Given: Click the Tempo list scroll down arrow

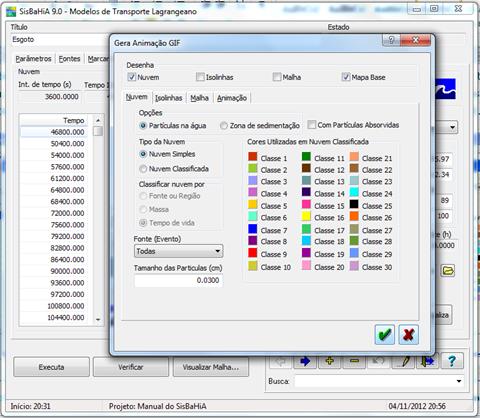Looking at the screenshot, I should [x=98, y=319].
